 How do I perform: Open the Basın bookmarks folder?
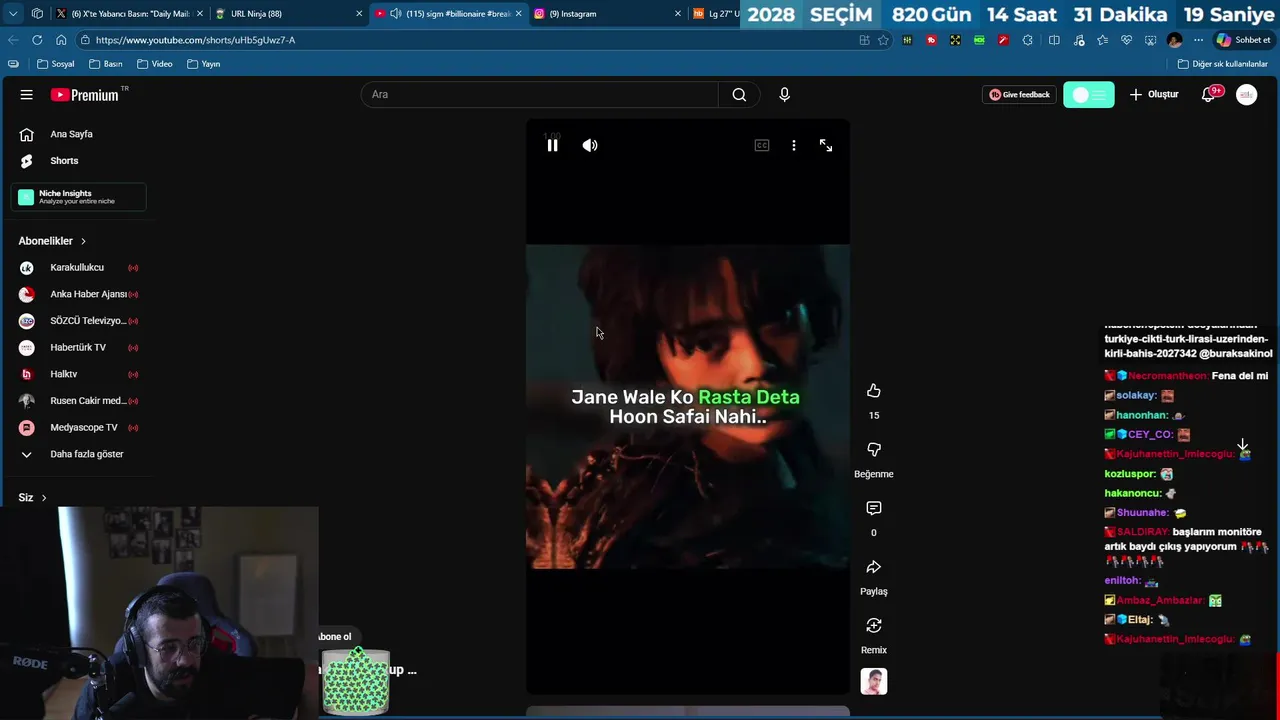click(x=106, y=64)
